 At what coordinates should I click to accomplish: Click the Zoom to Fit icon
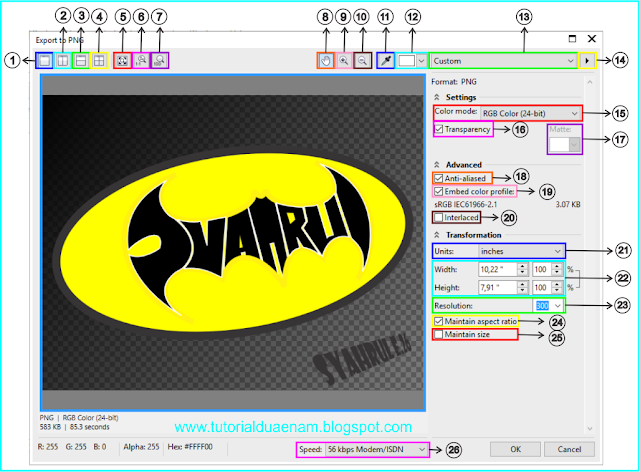[122, 61]
